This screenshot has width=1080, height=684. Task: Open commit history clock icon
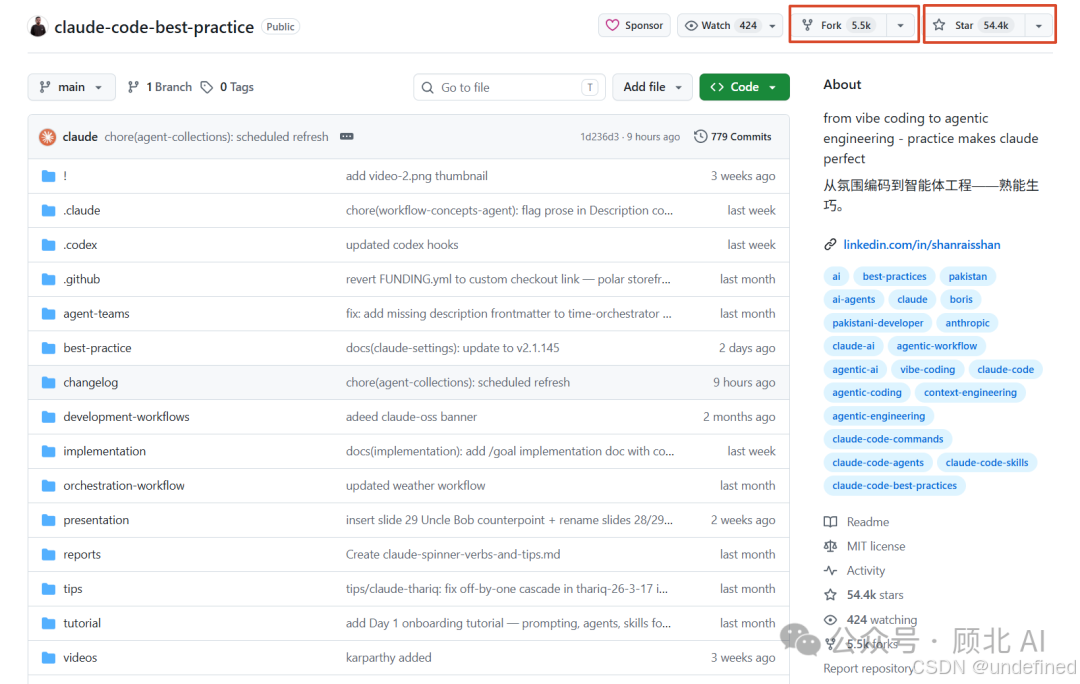pos(700,136)
